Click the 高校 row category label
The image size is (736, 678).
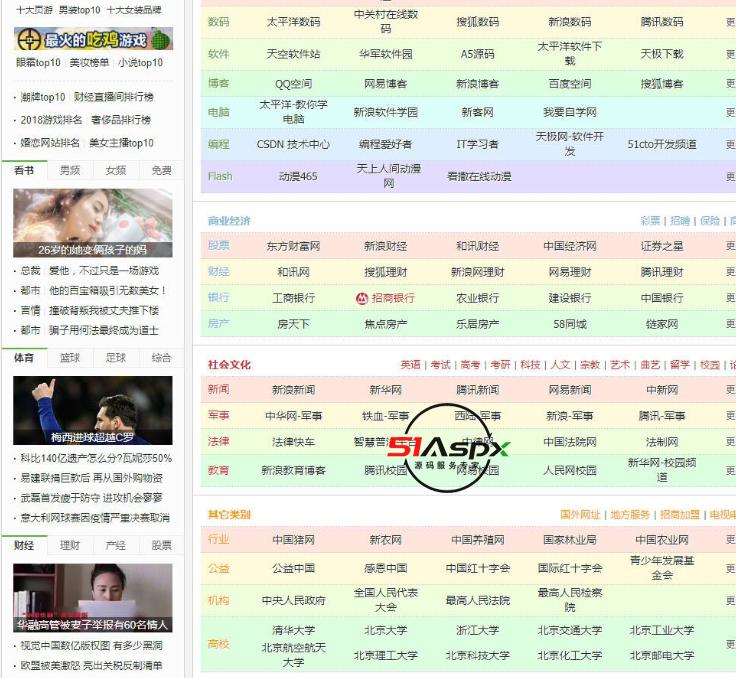point(219,644)
